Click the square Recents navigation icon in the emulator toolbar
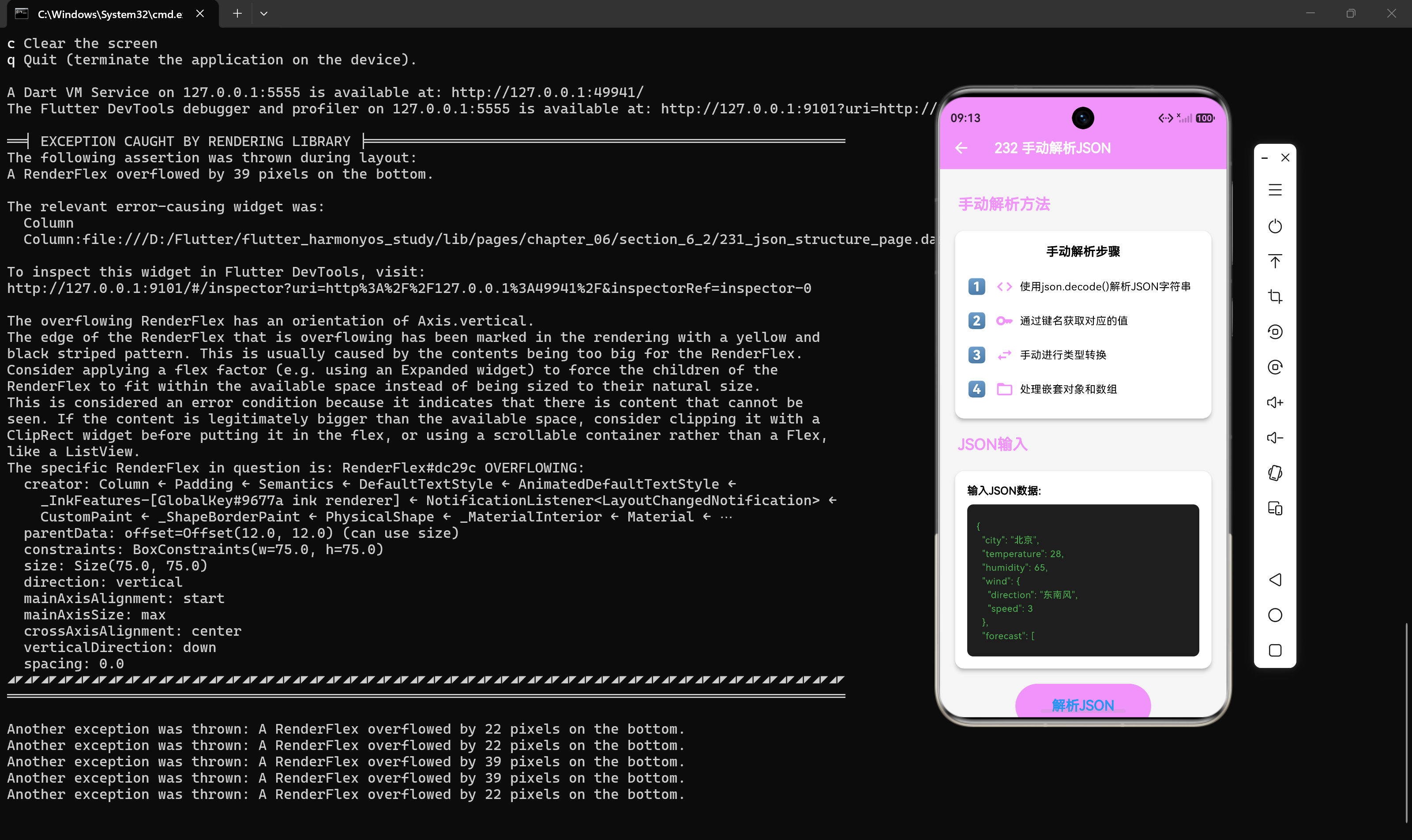Image resolution: width=1412 pixels, height=840 pixels. (x=1274, y=650)
